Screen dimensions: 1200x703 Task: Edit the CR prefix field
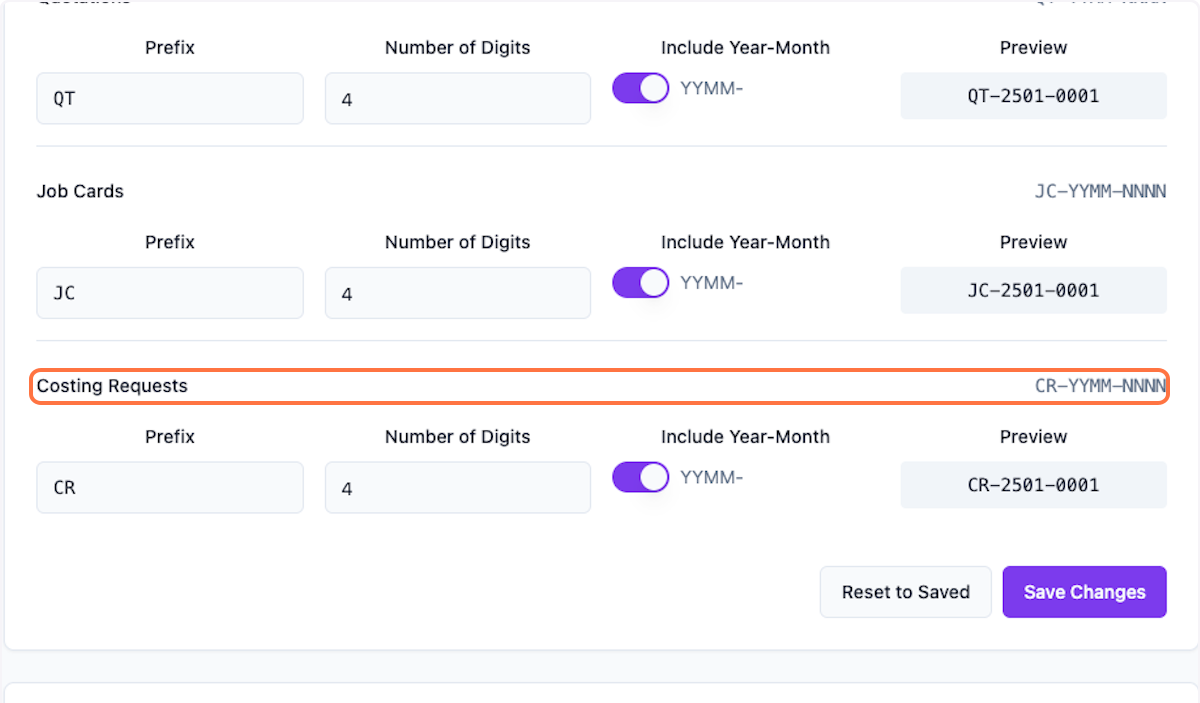pyautogui.click(x=170, y=487)
